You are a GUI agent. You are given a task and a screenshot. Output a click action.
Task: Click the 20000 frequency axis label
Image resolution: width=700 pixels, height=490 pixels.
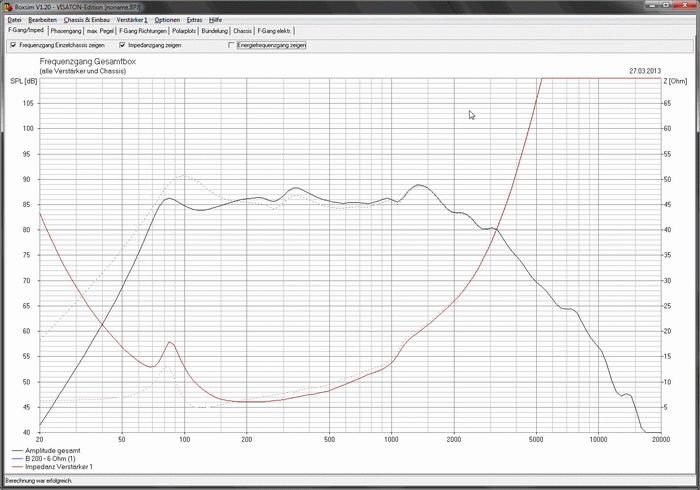click(x=661, y=440)
